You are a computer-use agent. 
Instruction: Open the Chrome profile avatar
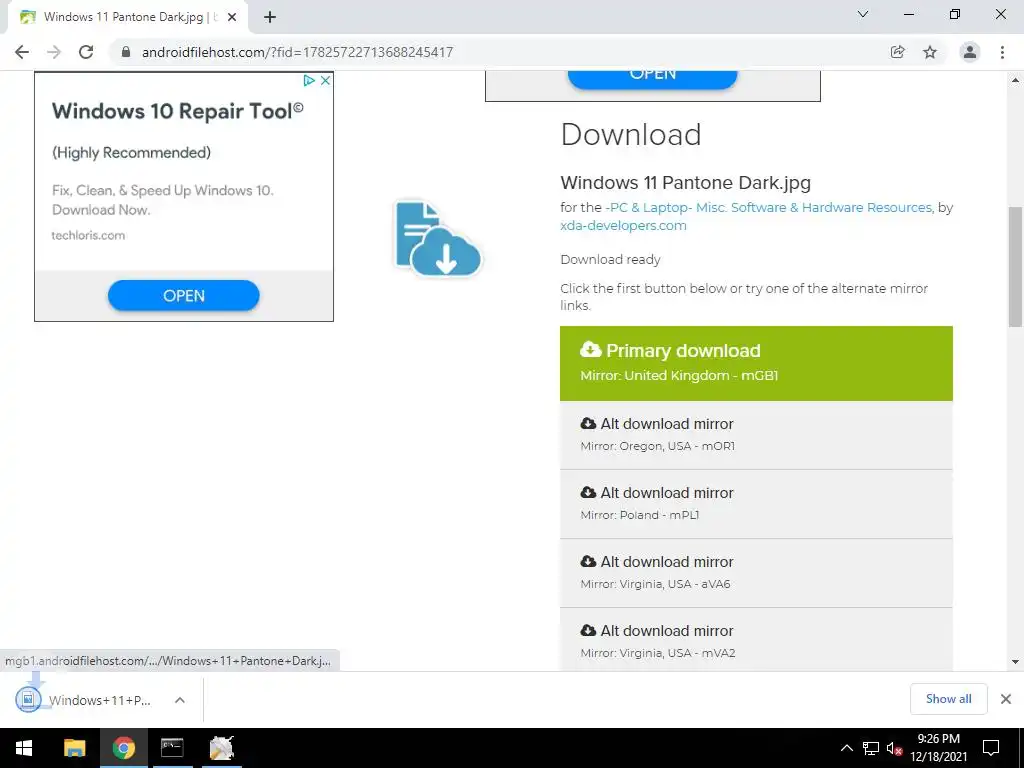[x=970, y=52]
